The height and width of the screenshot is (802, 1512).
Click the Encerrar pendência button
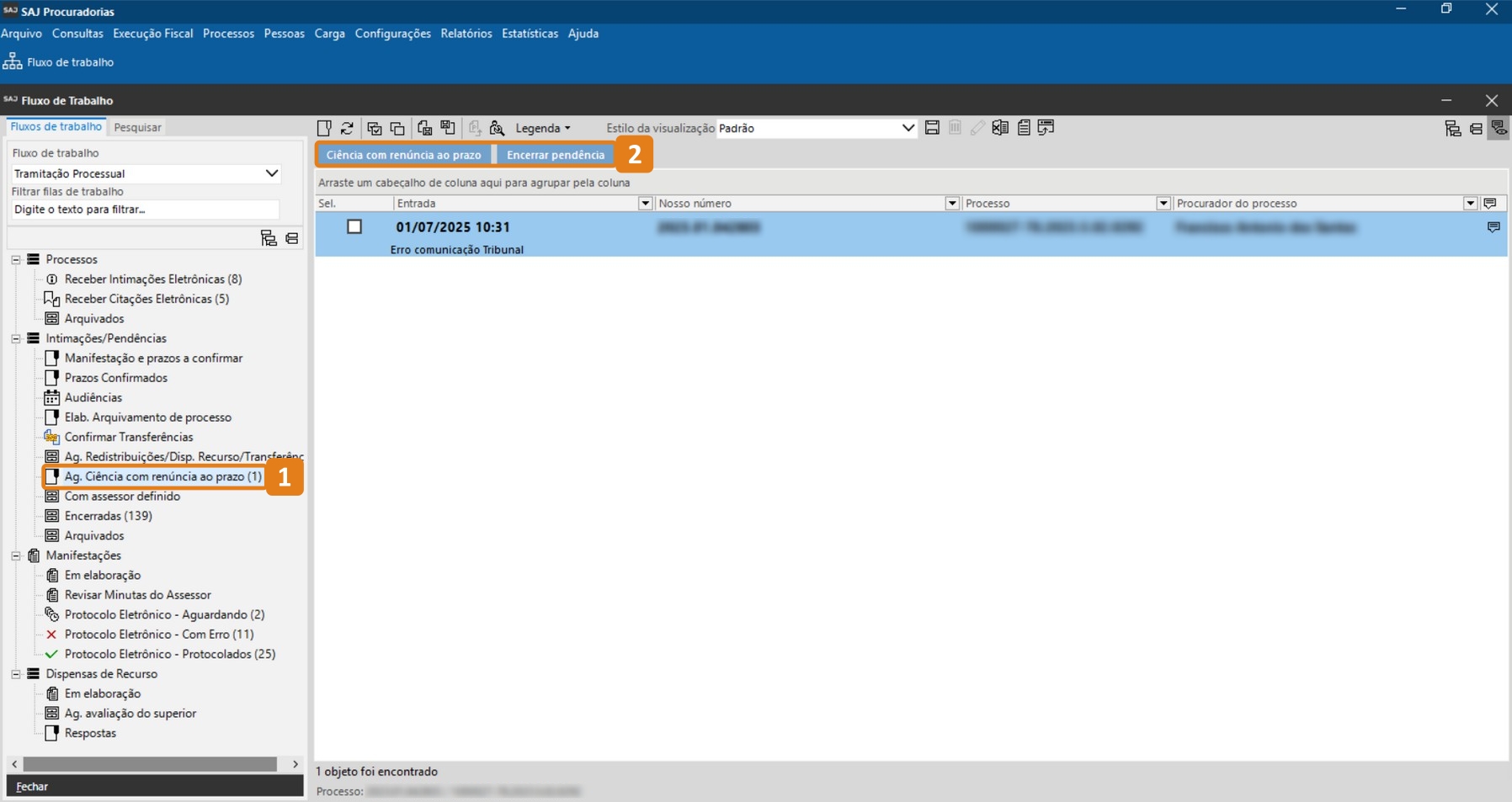[x=555, y=155]
